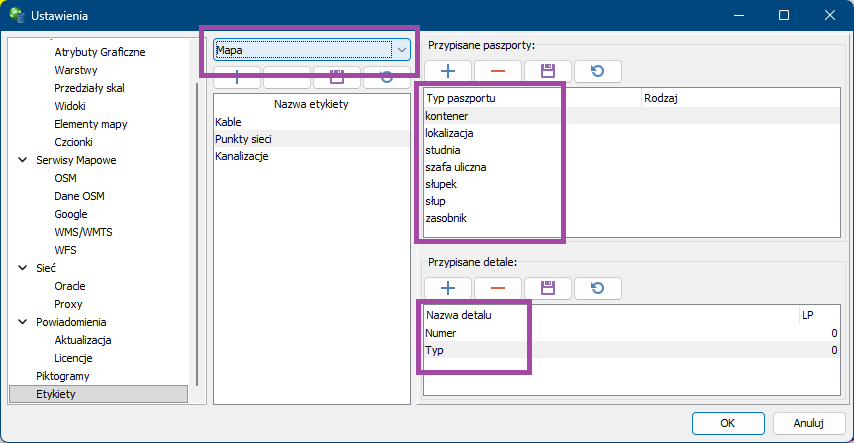Collapse the Serwisy Mapowe tree node
This screenshot has width=854, height=443.
pos(23,160)
